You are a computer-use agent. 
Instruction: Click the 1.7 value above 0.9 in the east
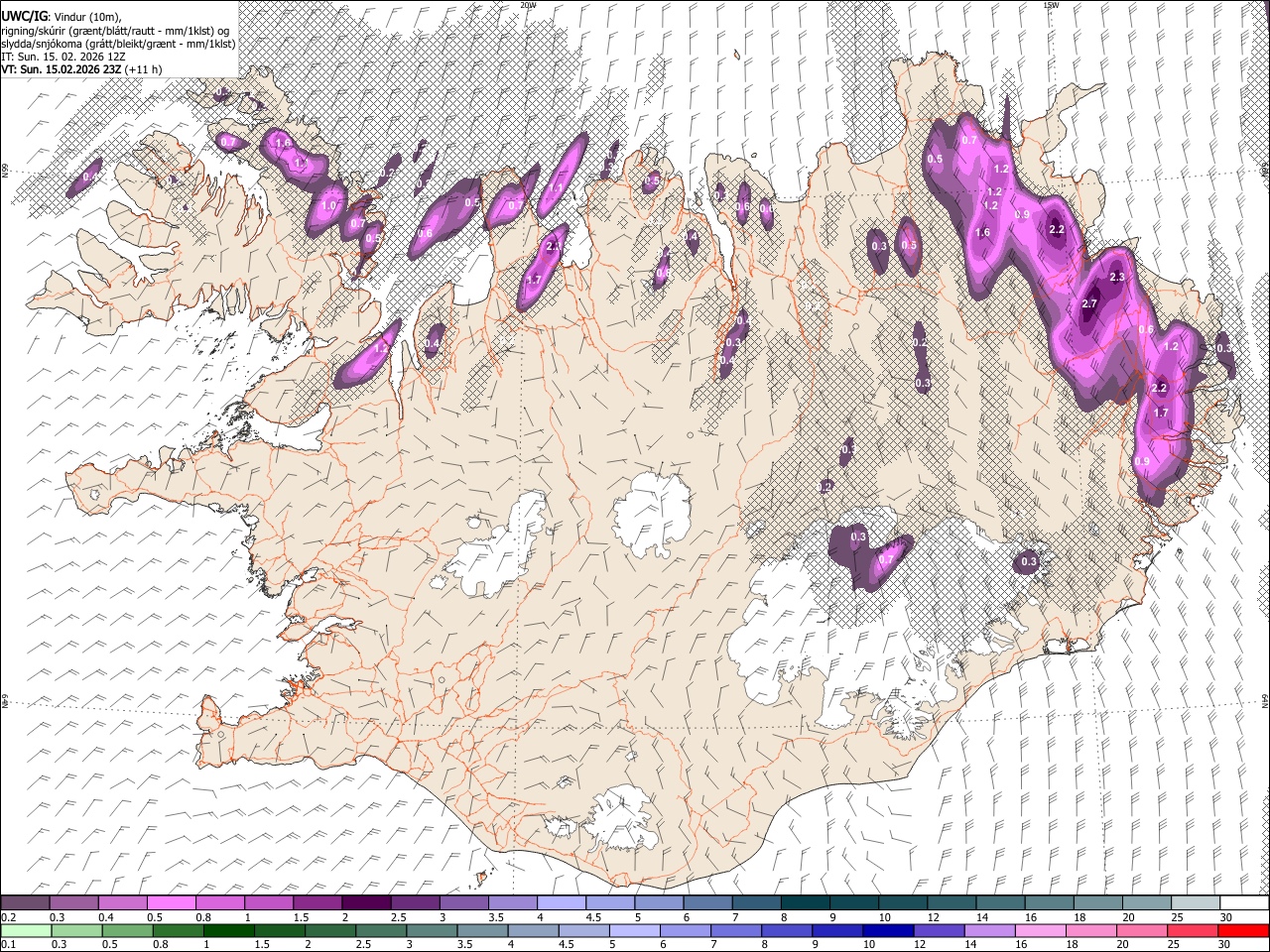1162,413
